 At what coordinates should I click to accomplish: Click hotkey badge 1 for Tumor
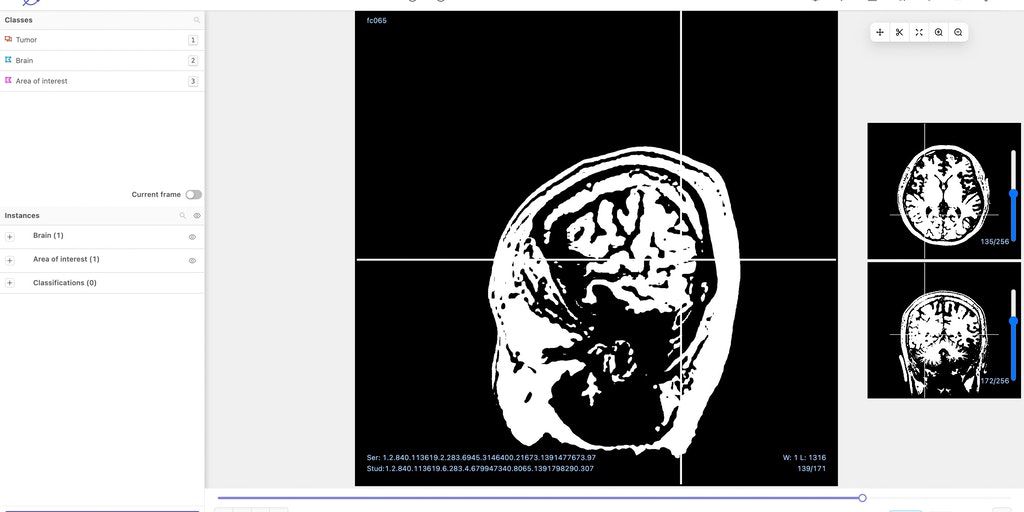pos(193,40)
